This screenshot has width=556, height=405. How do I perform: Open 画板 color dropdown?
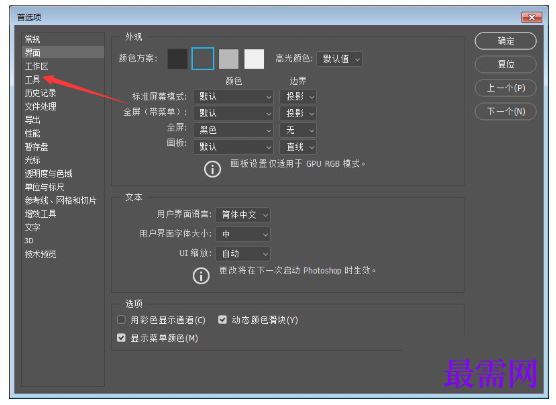233,147
